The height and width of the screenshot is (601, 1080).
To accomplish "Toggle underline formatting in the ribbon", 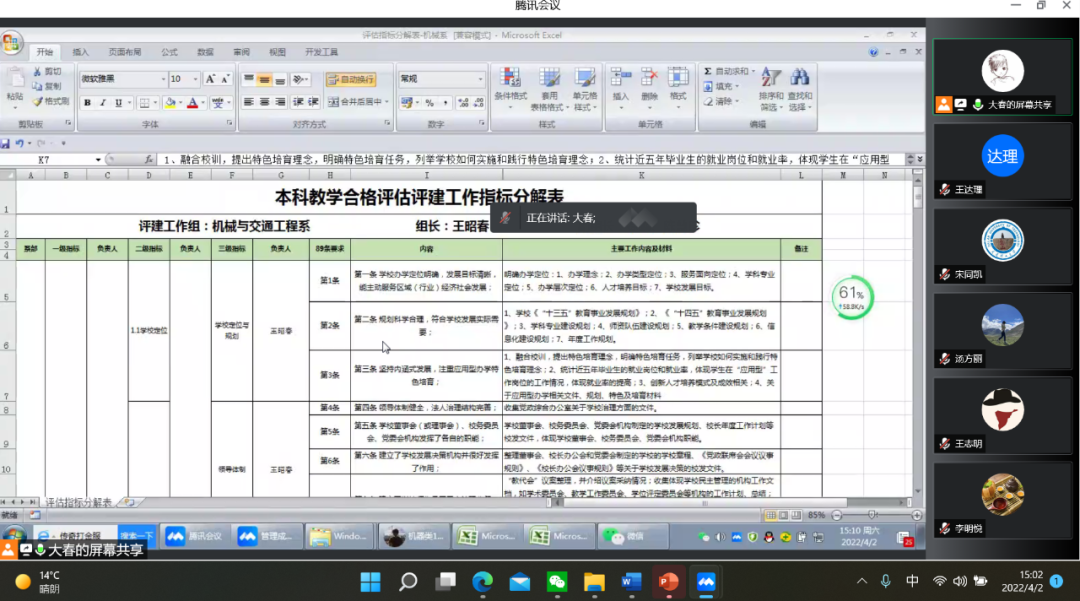I will [x=119, y=102].
